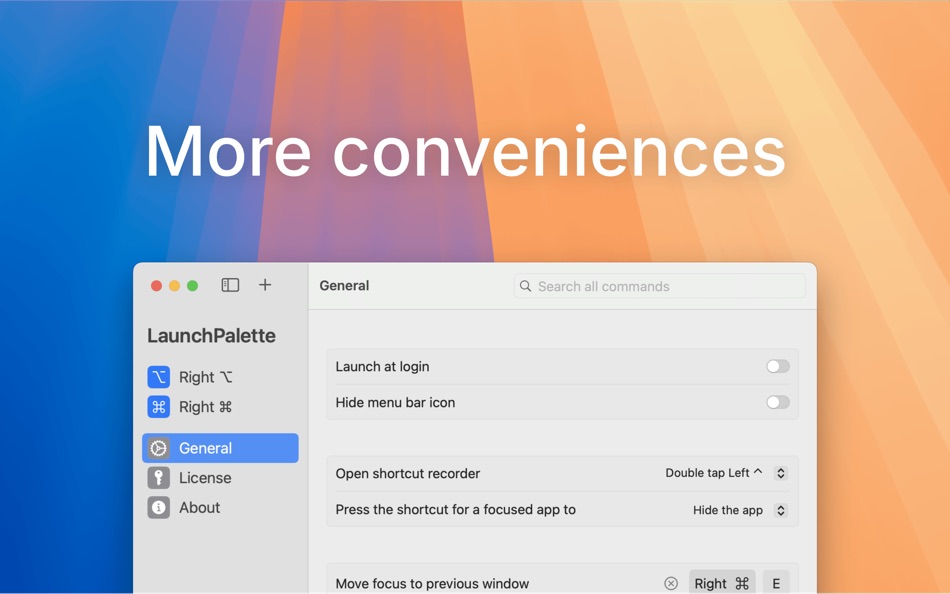Click the magnifier icon in search field
This screenshot has width=950, height=594.
tap(525, 286)
